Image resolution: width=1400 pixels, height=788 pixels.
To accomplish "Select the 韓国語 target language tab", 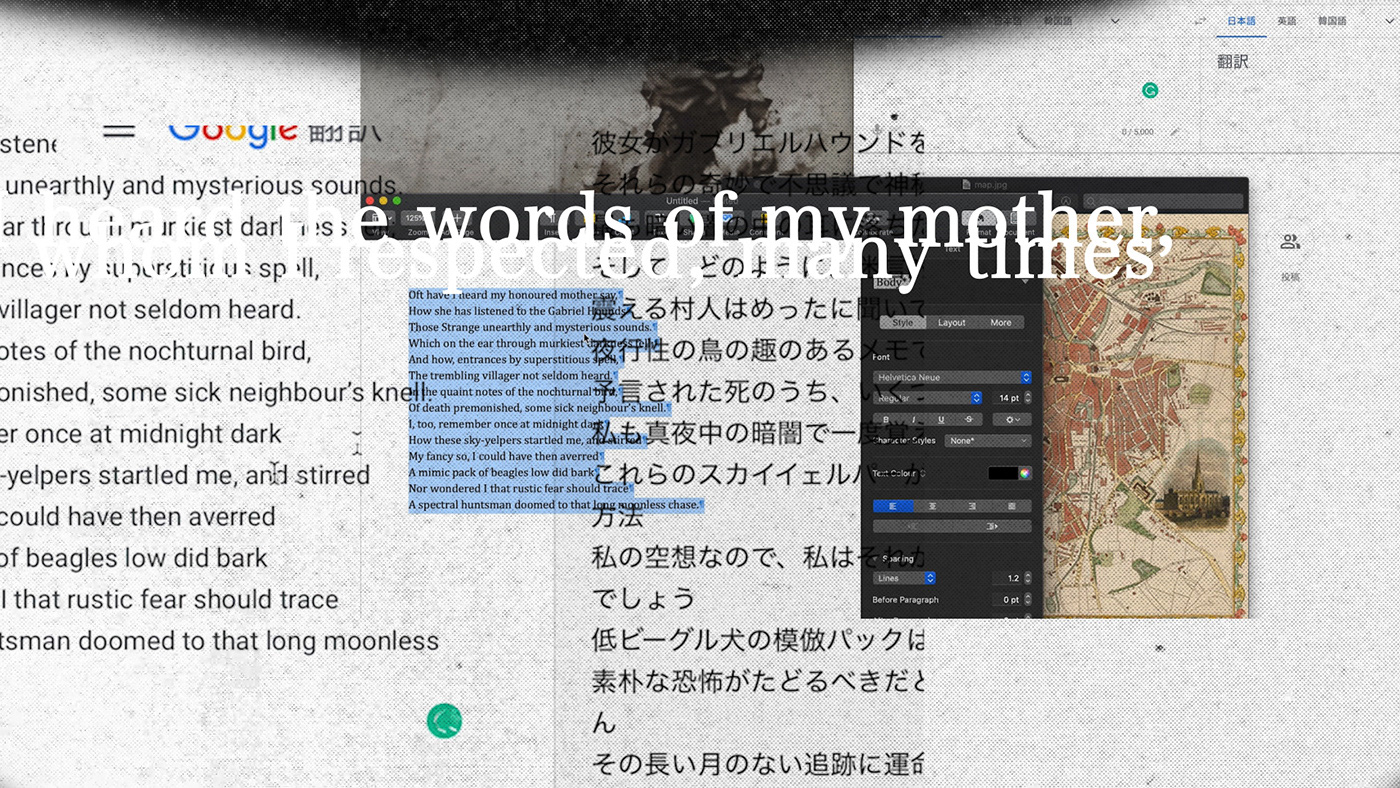I will (x=1332, y=21).
